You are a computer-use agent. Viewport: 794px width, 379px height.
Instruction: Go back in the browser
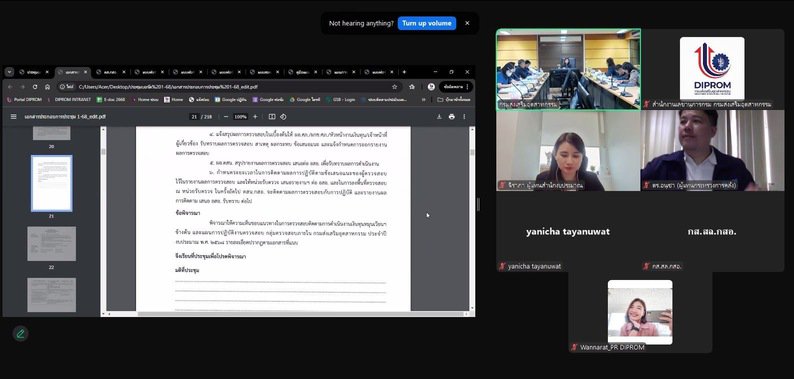tap(11, 87)
